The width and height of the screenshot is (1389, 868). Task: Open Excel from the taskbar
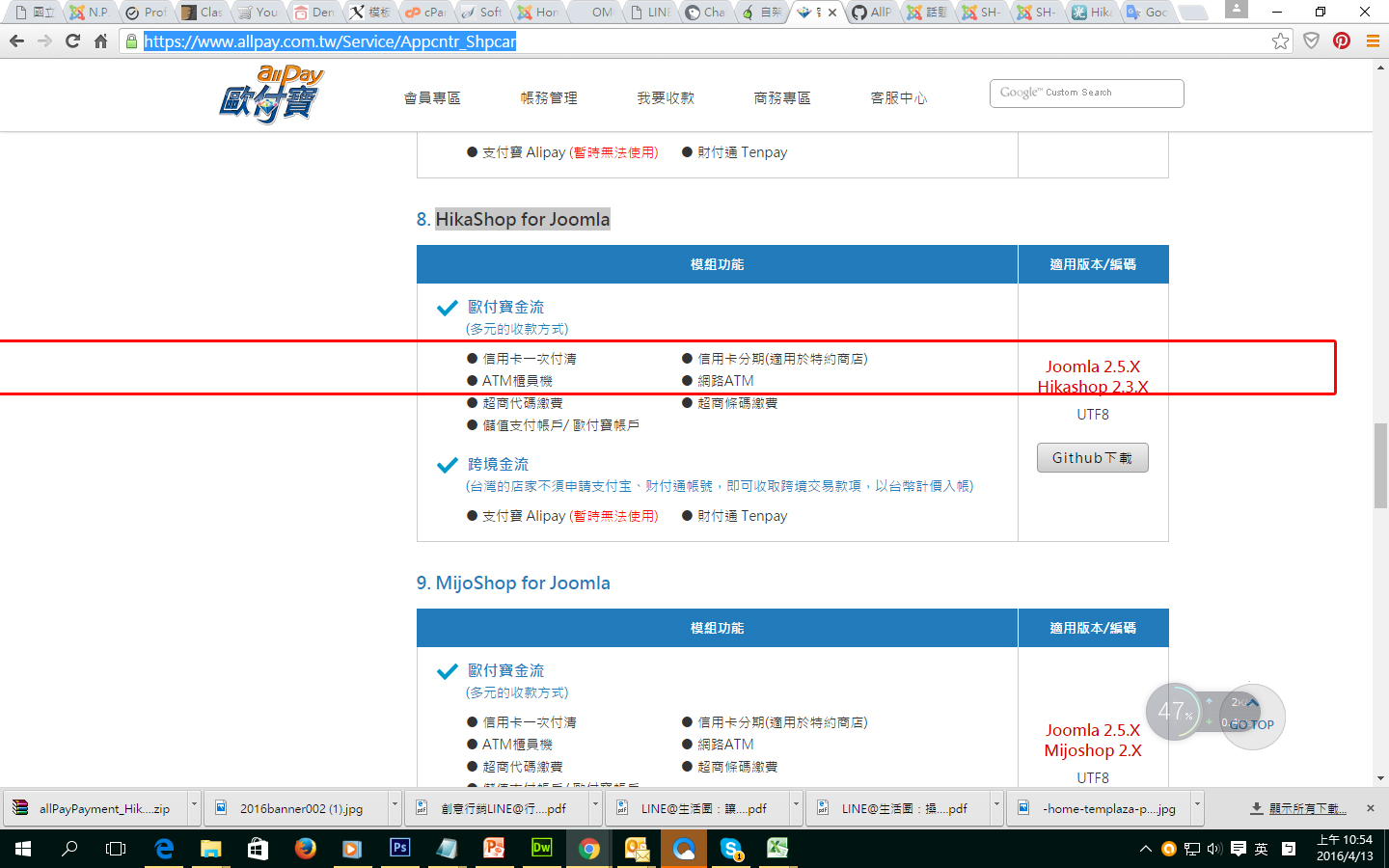click(x=777, y=849)
